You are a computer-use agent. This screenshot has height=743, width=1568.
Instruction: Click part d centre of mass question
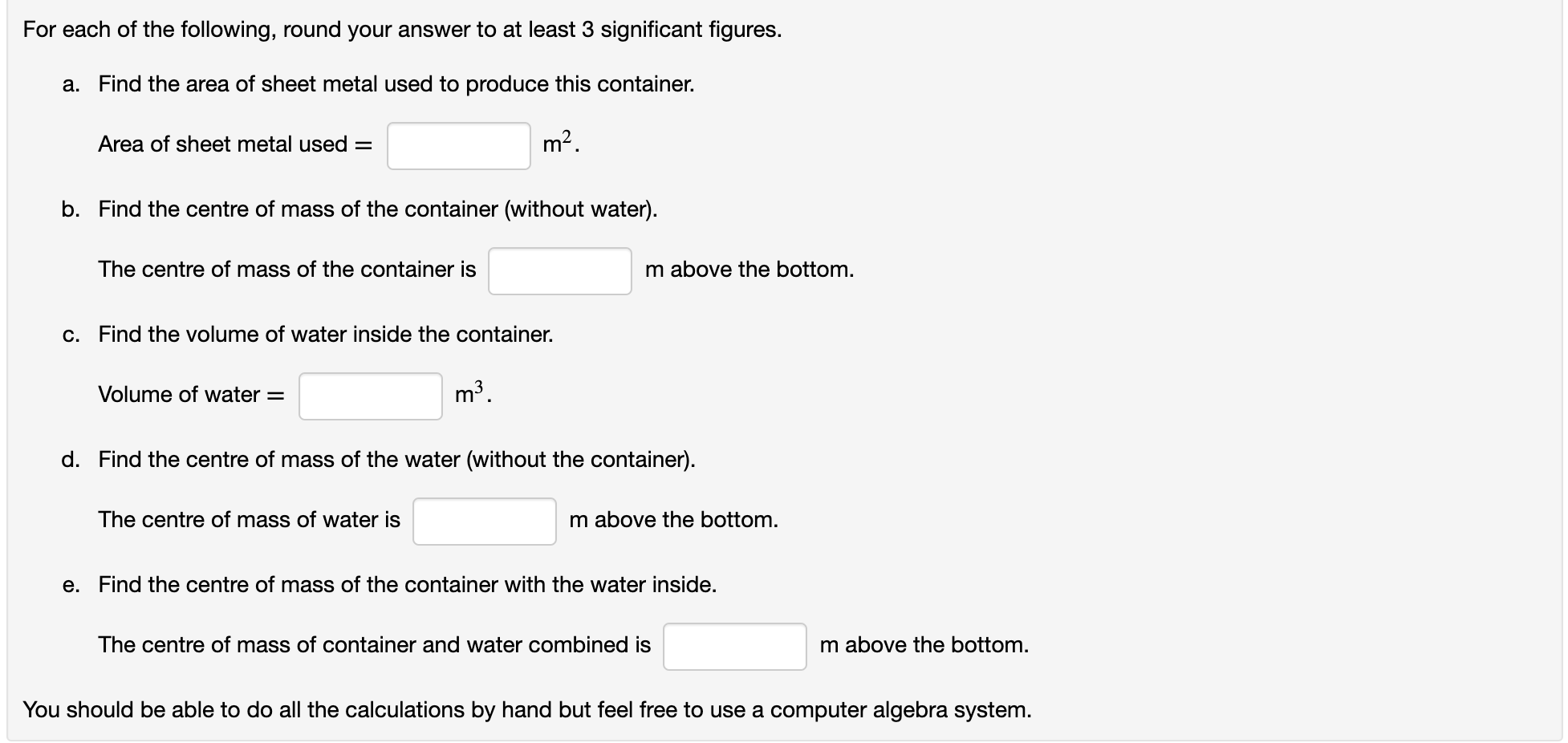(396, 460)
